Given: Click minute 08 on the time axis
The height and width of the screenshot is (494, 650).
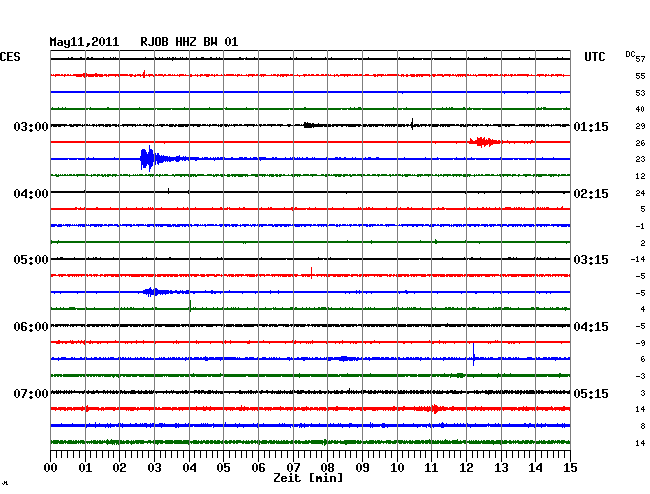Looking at the screenshot, I should (x=327, y=468).
